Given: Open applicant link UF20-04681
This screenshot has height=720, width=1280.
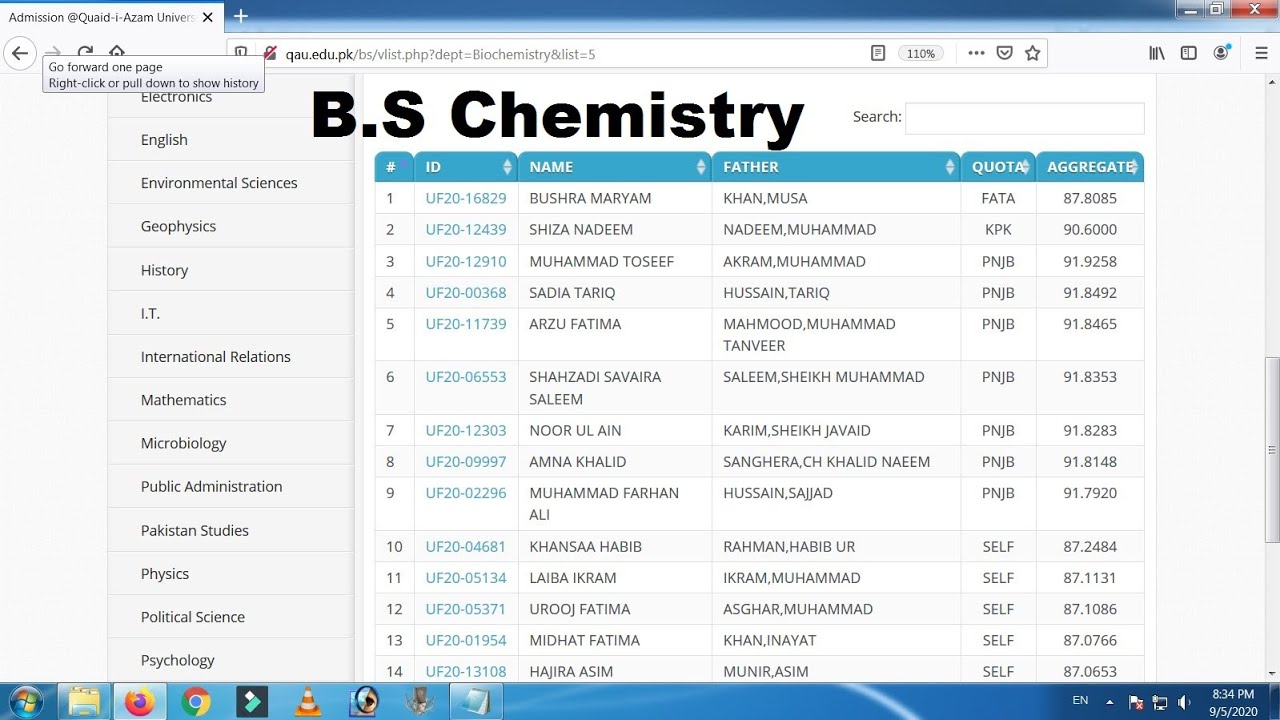Looking at the screenshot, I should 466,546.
